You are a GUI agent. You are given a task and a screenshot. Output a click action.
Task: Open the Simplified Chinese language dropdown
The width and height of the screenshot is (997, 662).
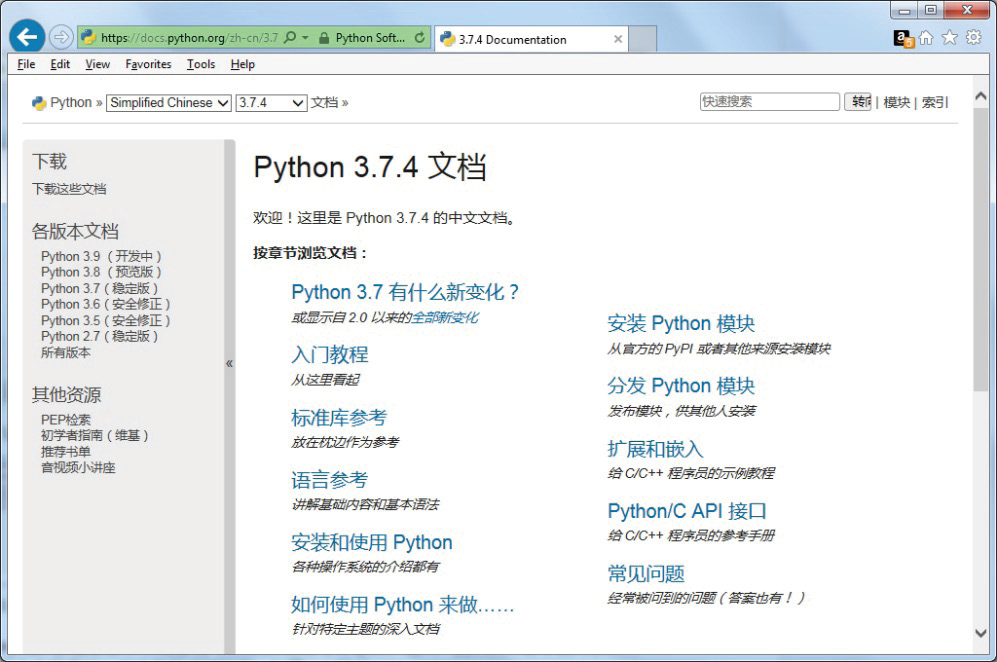point(168,102)
